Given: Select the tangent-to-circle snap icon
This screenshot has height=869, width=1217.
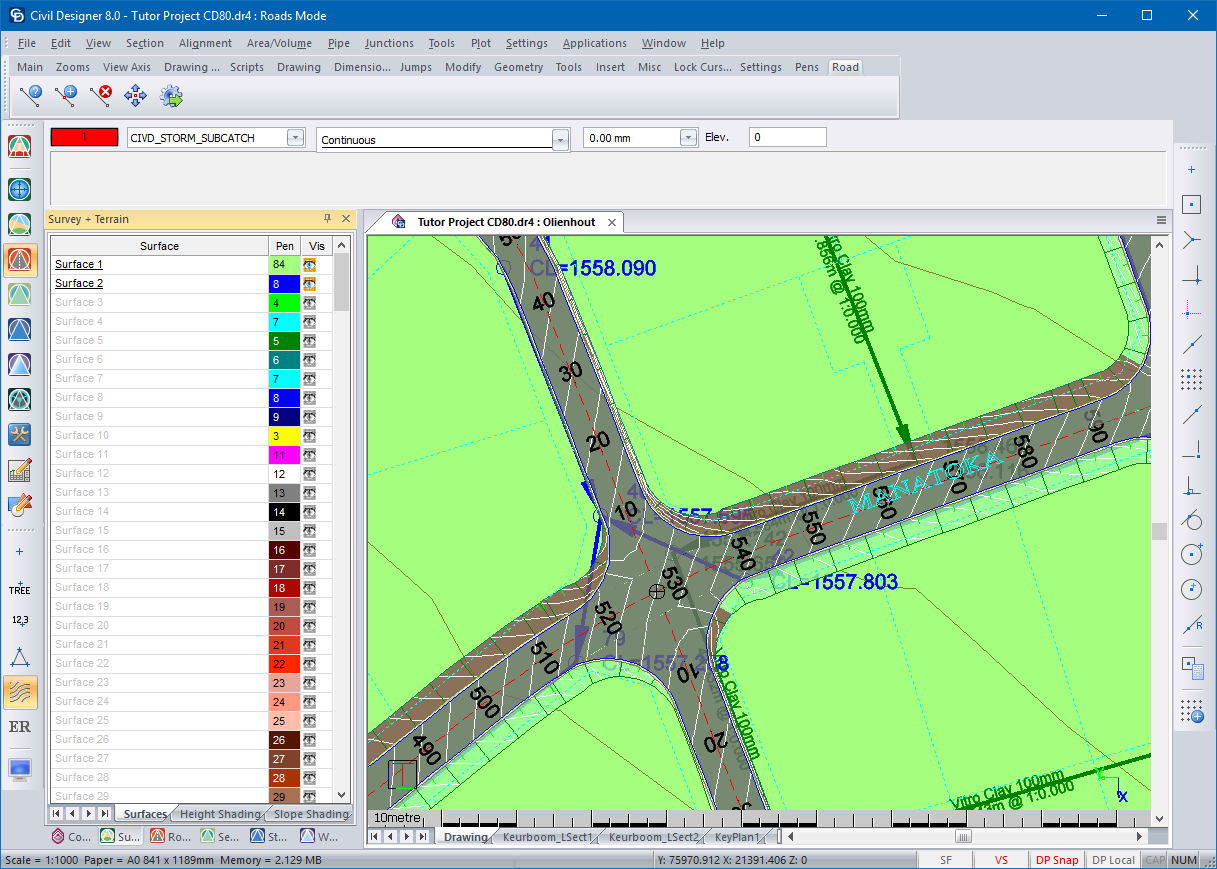Looking at the screenshot, I should pyautogui.click(x=1191, y=519).
